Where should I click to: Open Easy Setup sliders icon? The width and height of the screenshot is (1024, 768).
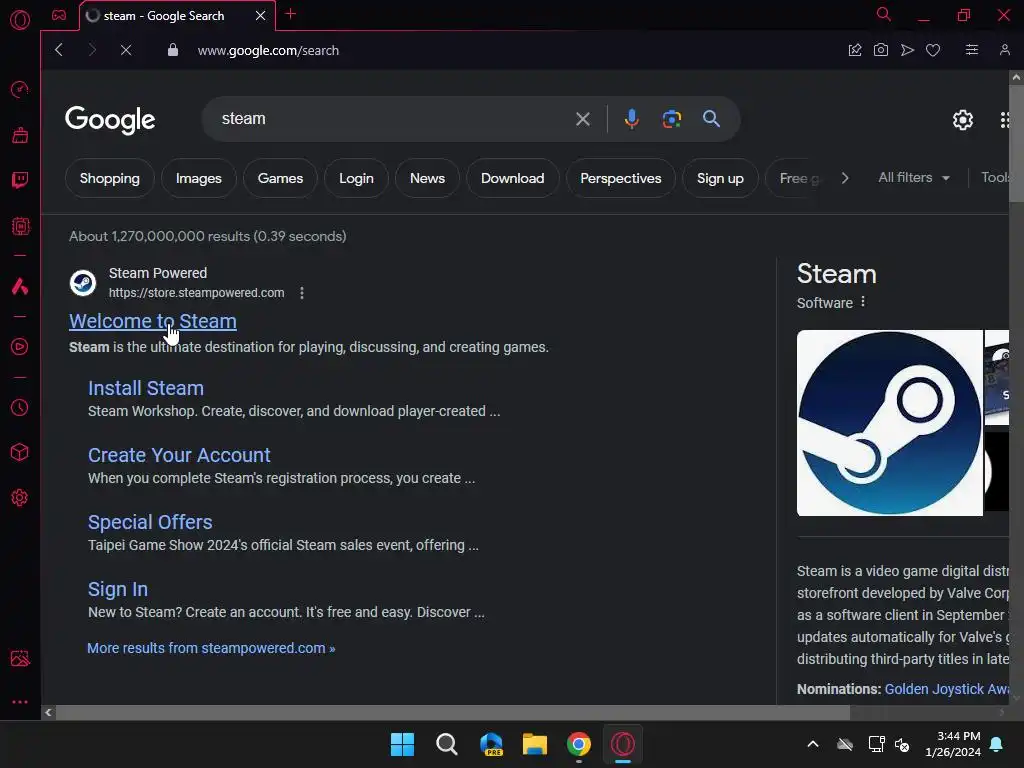(972, 50)
